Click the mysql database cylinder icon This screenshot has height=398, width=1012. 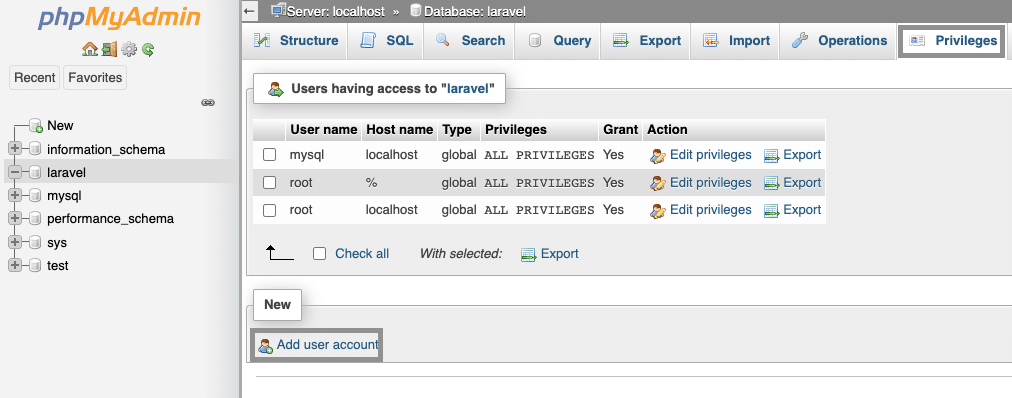tap(35, 196)
